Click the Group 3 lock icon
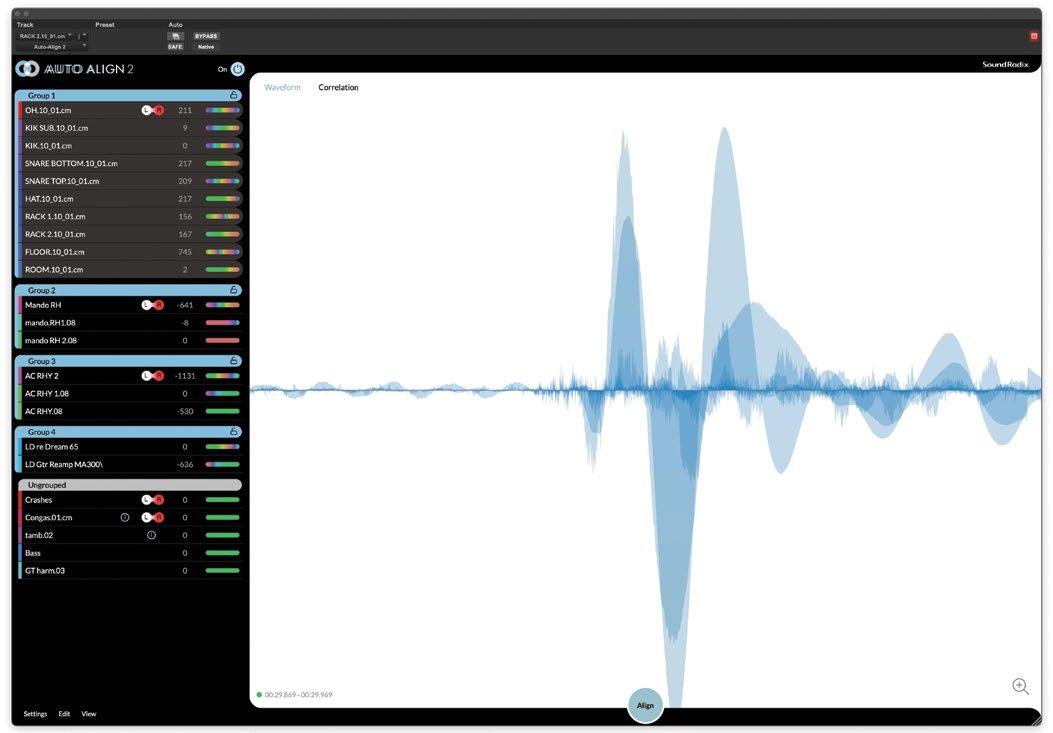 pyautogui.click(x=234, y=361)
